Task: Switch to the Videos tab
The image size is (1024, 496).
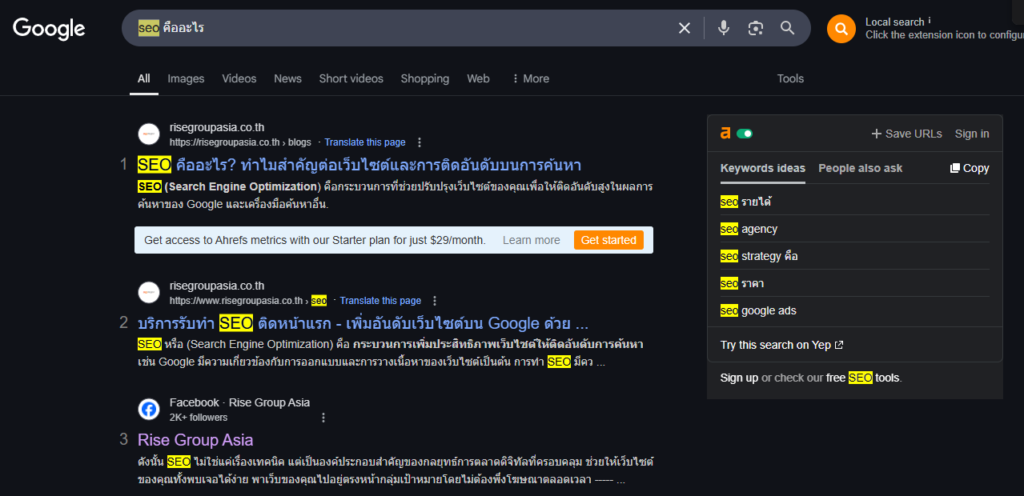Action: pos(239,78)
